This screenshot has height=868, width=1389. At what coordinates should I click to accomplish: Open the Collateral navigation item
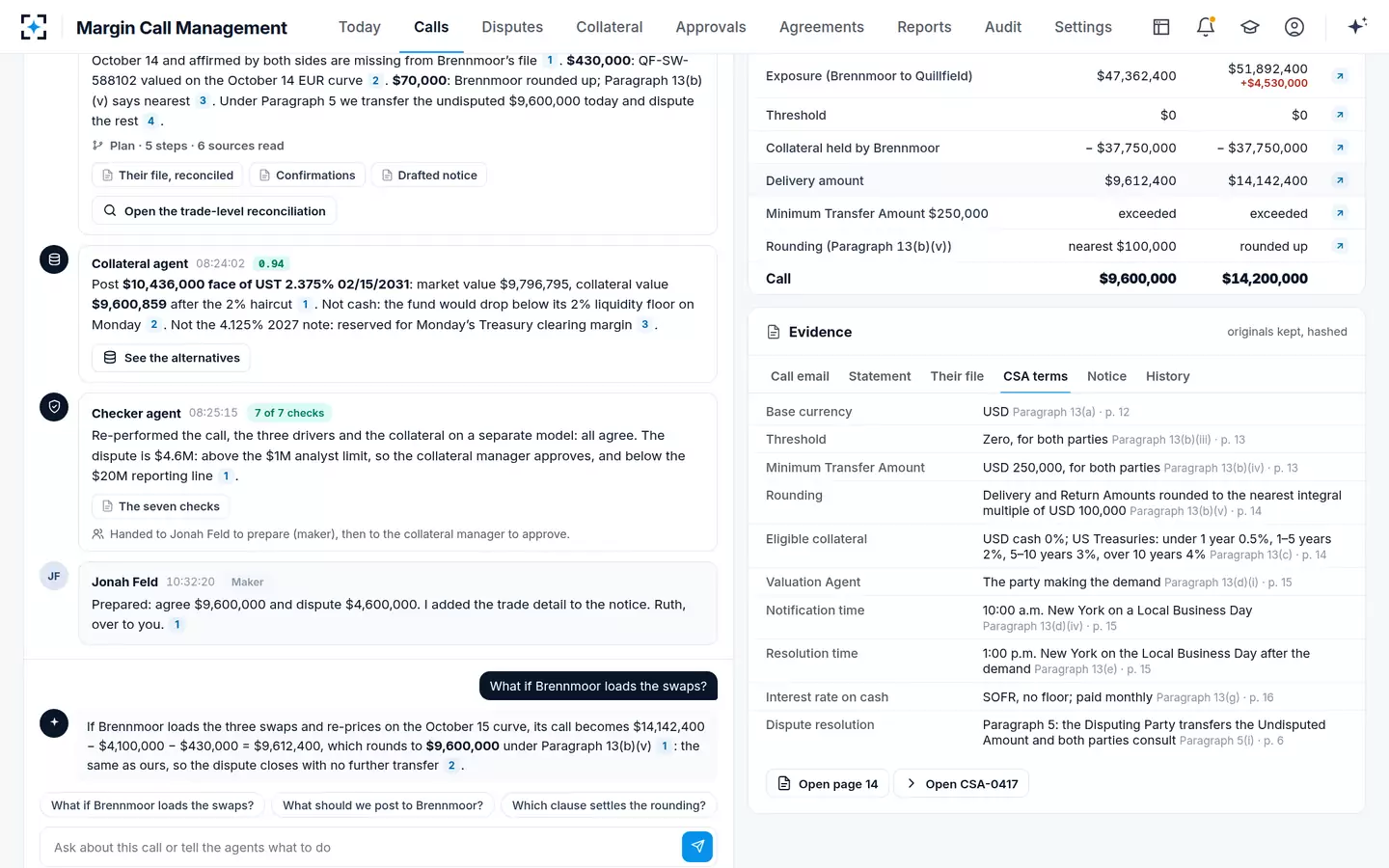click(610, 27)
